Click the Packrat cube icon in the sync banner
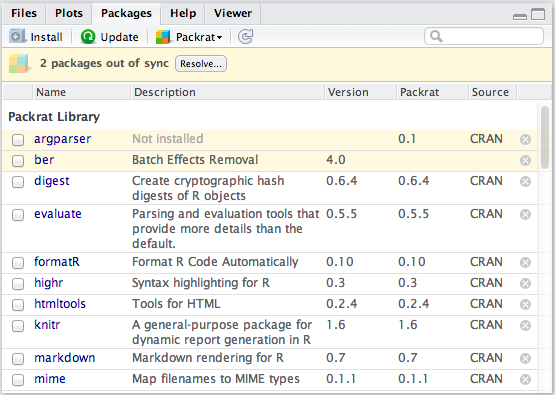Screen dimensions: 555x395 (x=19, y=64)
